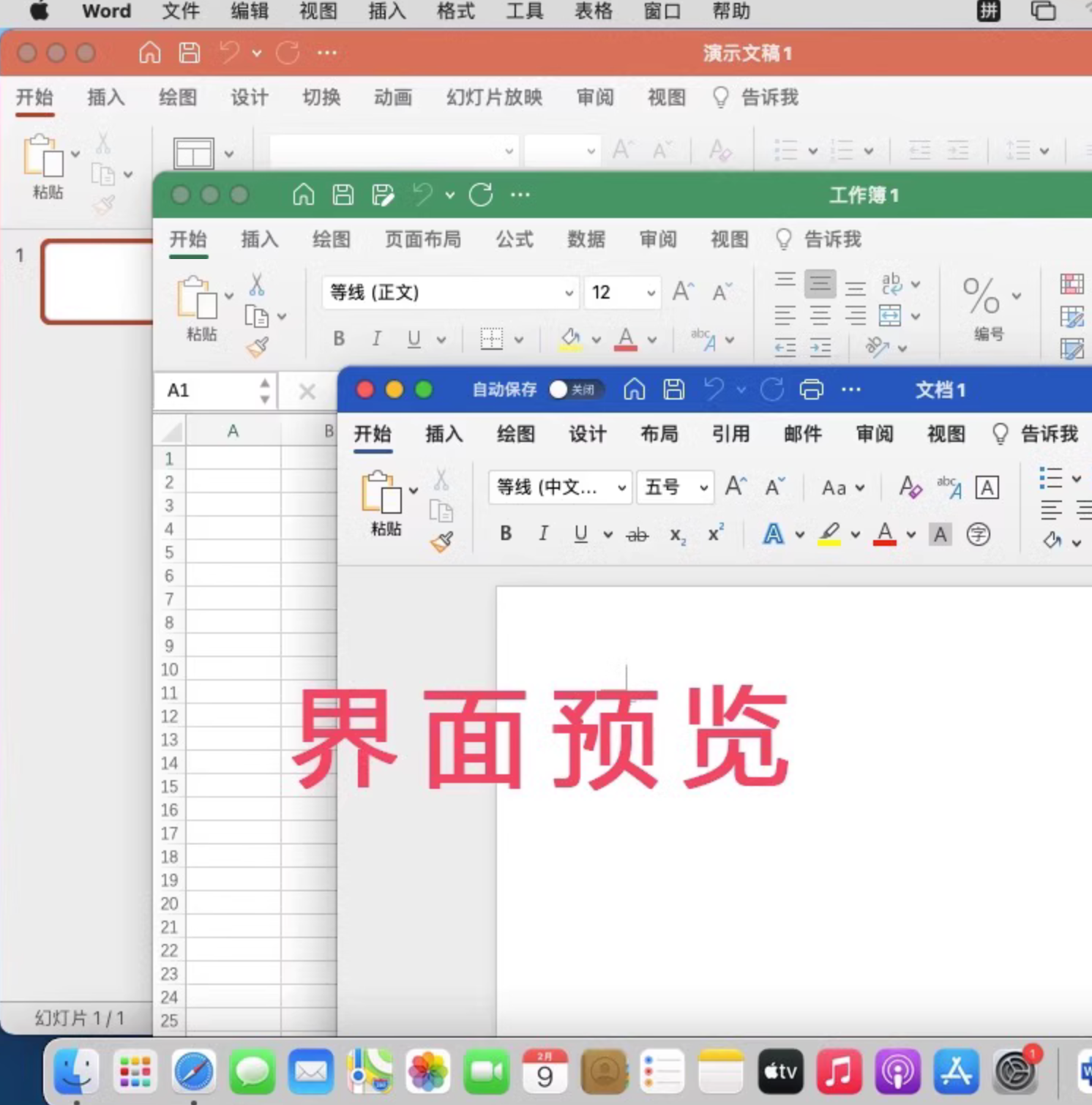Click Cut scissors in Excel ribbon

(x=256, y=285)
